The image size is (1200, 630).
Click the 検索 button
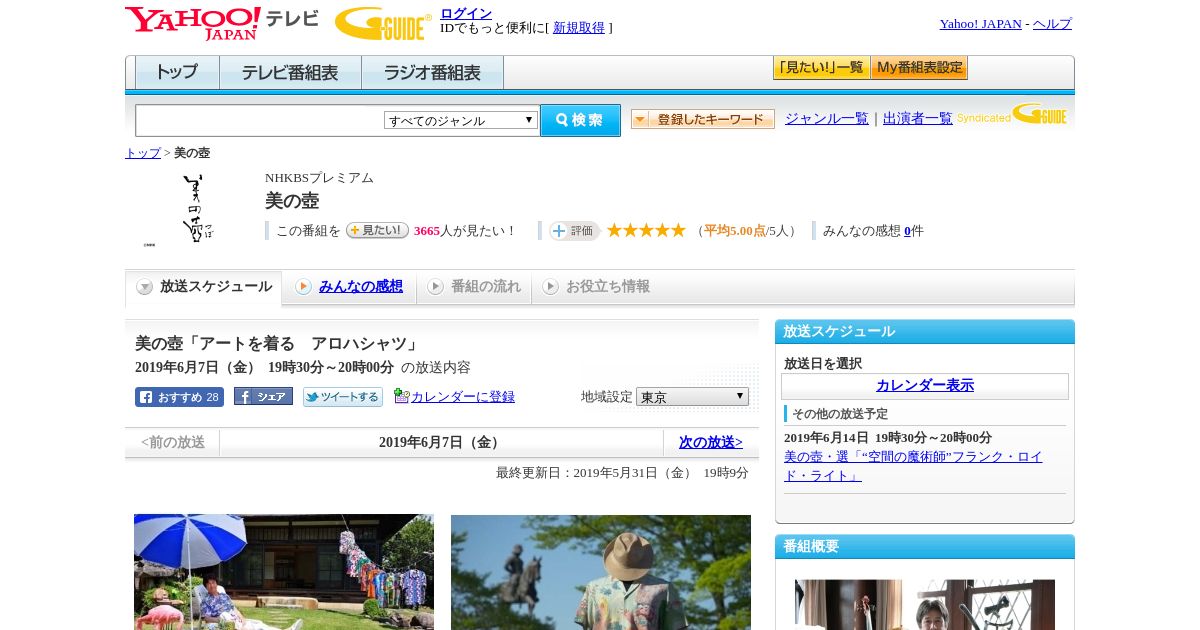coord(580,120)
